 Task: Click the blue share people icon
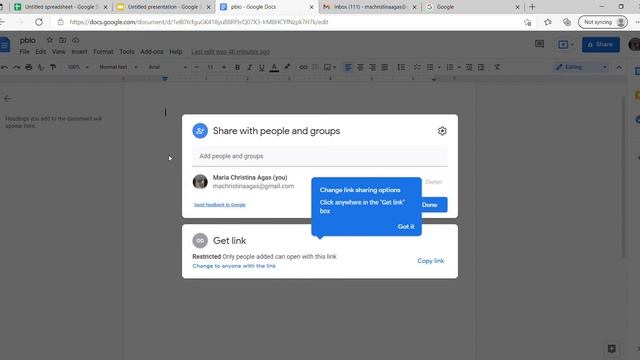[x=200, y=131]
